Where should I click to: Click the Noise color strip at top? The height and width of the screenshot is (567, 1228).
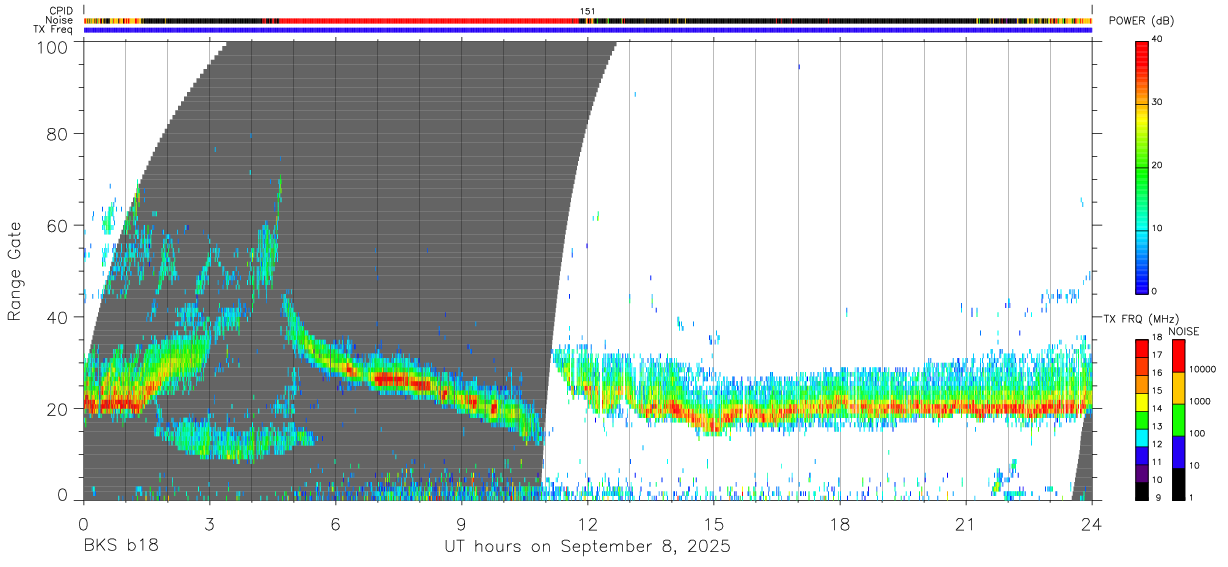587,20
